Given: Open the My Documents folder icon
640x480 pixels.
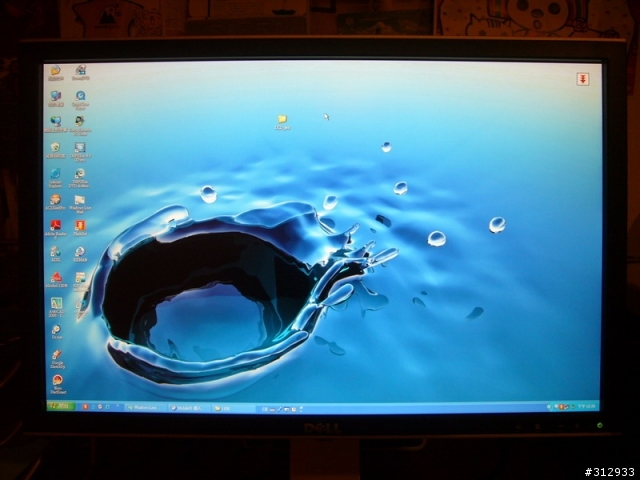Looking at the screenshot, I should (x=56, y=73).
